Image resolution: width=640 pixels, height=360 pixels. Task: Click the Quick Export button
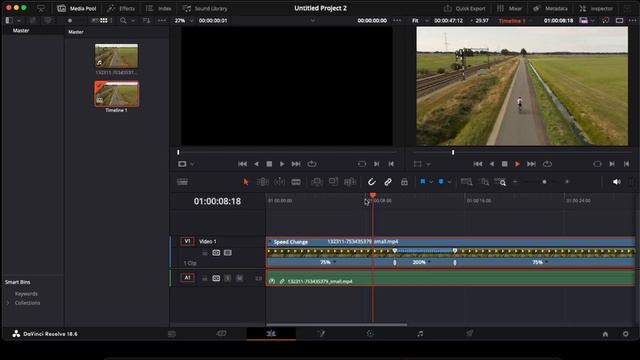click(464, 8)
